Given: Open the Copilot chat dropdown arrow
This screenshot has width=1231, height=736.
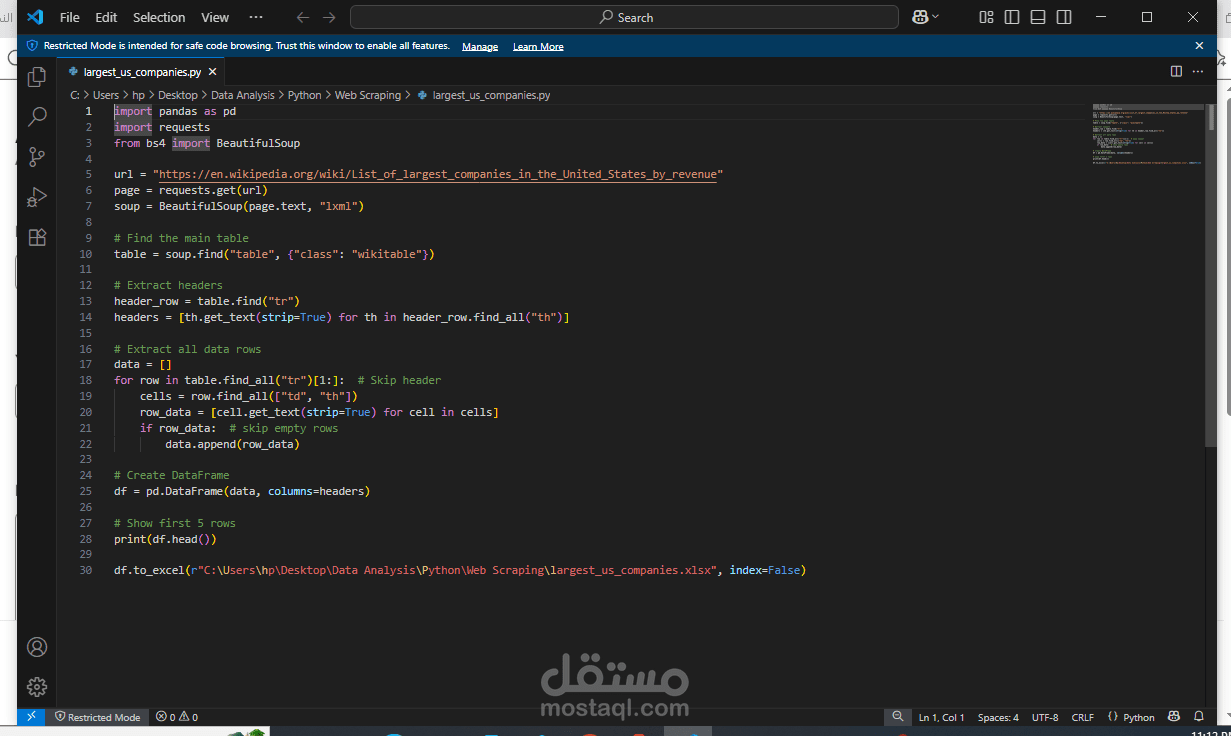Looking at the screenshot, I should coord(935,17).
